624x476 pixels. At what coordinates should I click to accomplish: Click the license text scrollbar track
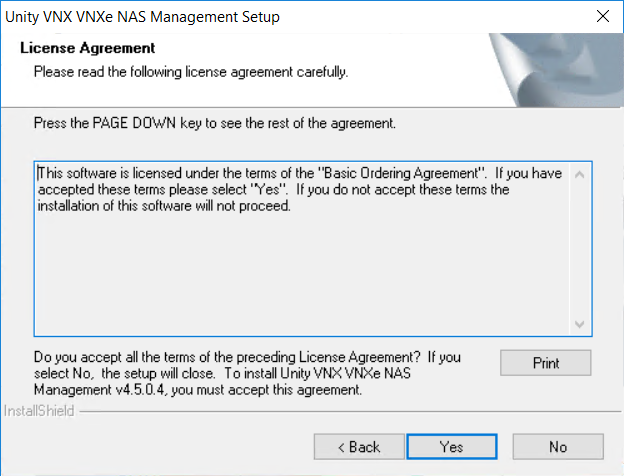(x=580, y=250)
